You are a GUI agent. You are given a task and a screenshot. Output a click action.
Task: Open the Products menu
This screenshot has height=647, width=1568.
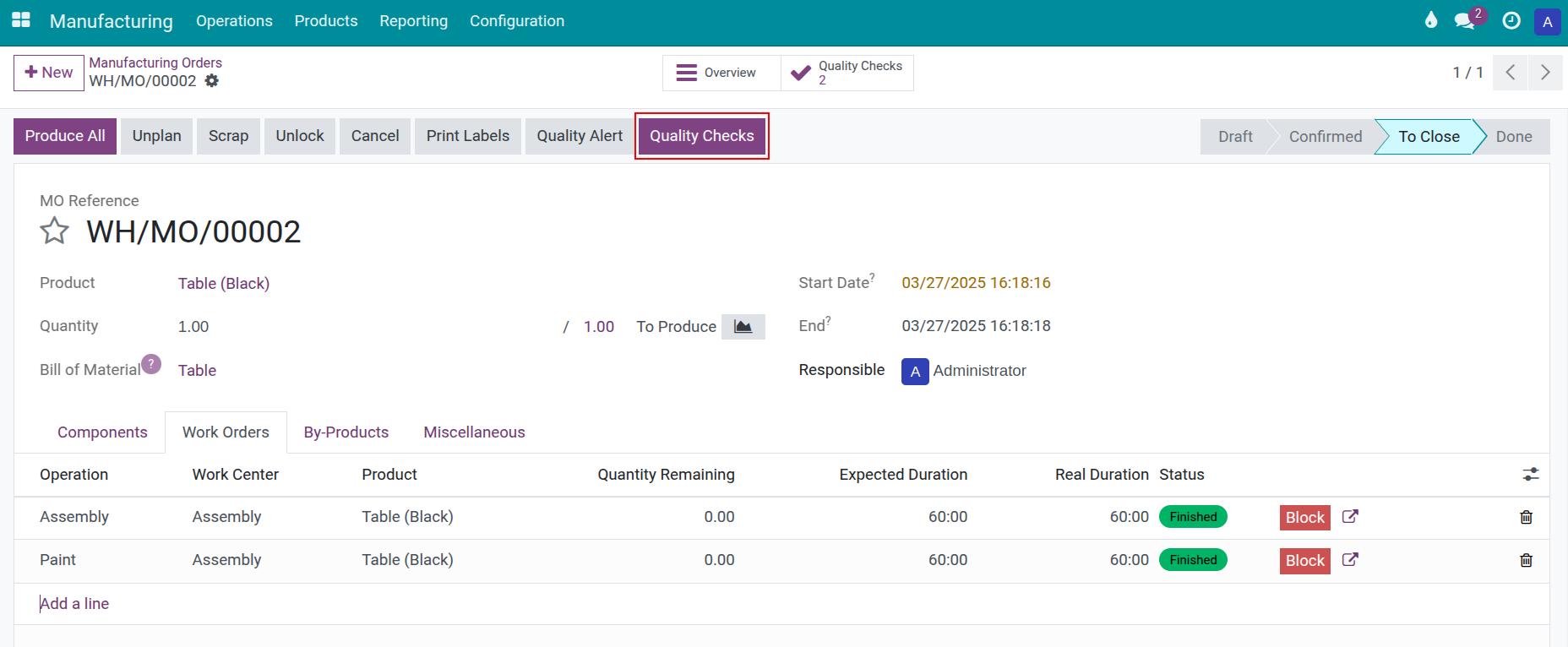326,21
